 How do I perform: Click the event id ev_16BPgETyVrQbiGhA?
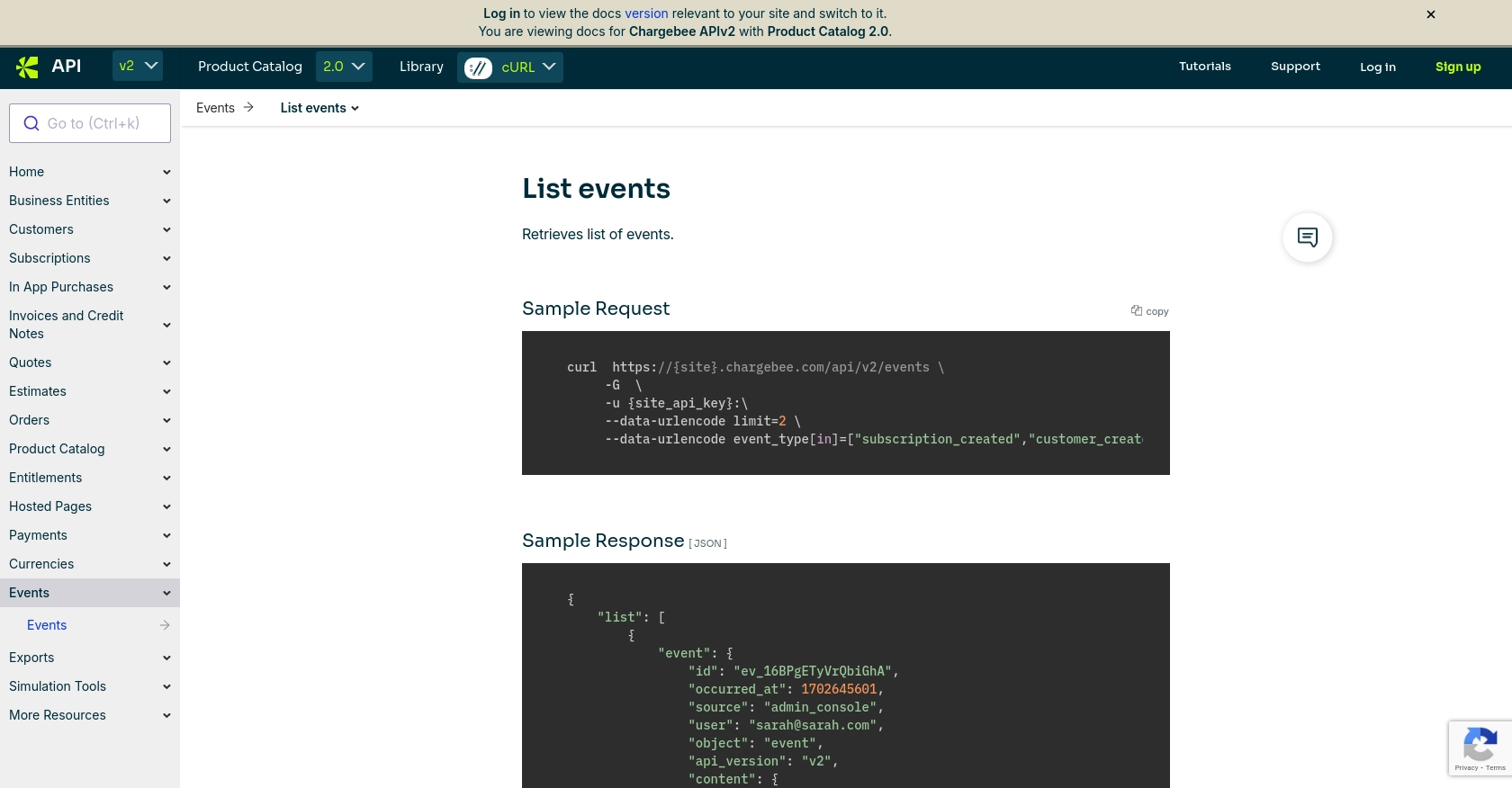(x=813, y=671)
